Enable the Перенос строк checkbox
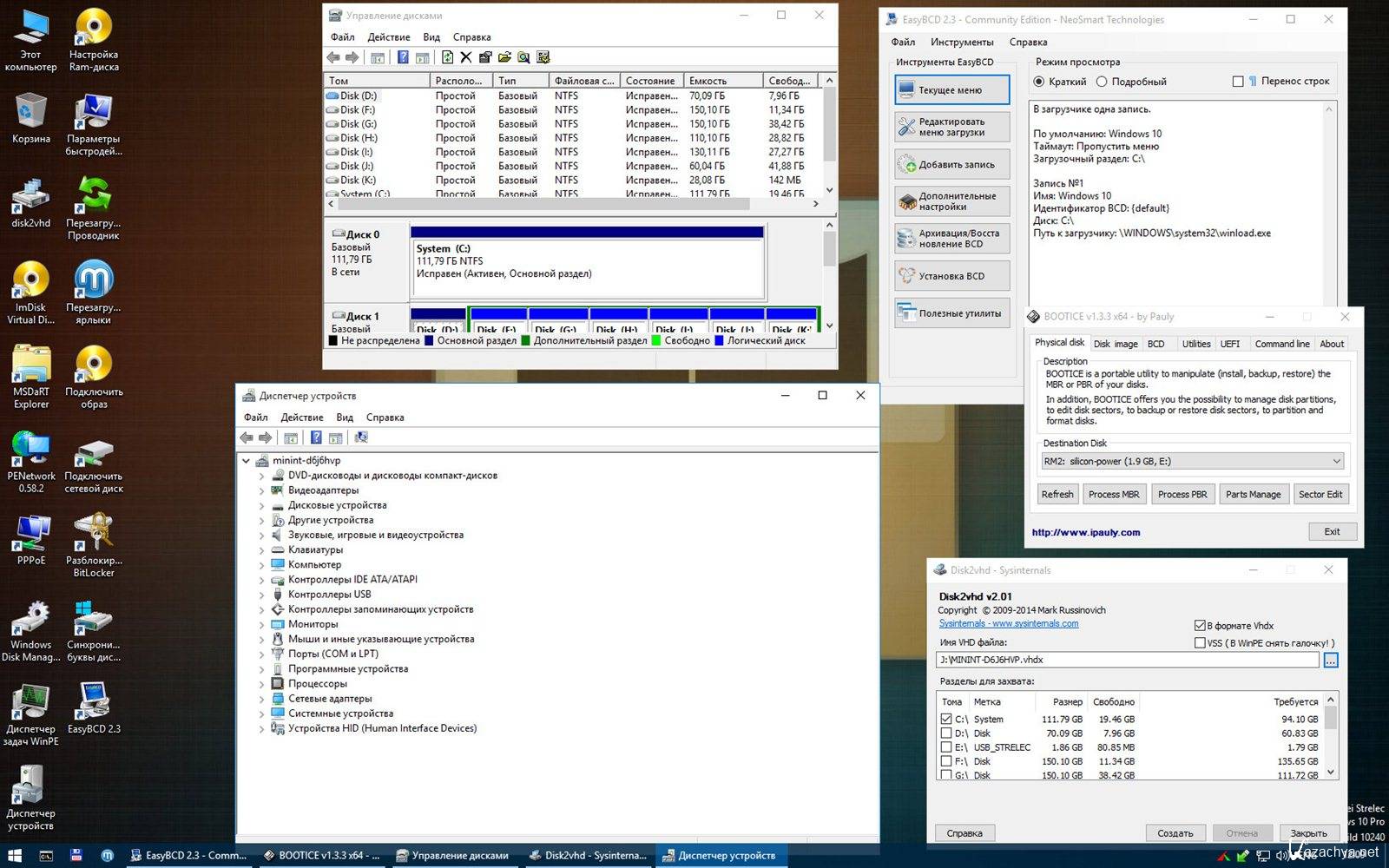Viewport: 1389px width, 868px height. [x=1238, y=82]
